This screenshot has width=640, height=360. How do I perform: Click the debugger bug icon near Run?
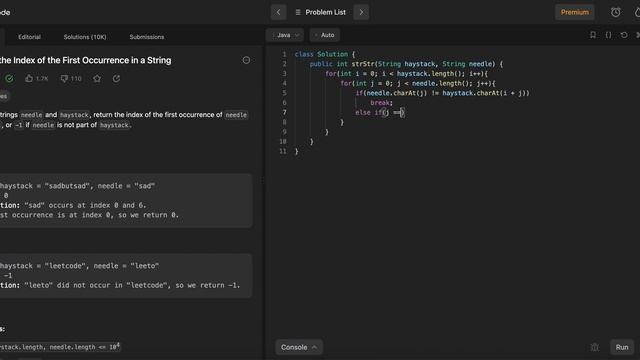[594, 347]
